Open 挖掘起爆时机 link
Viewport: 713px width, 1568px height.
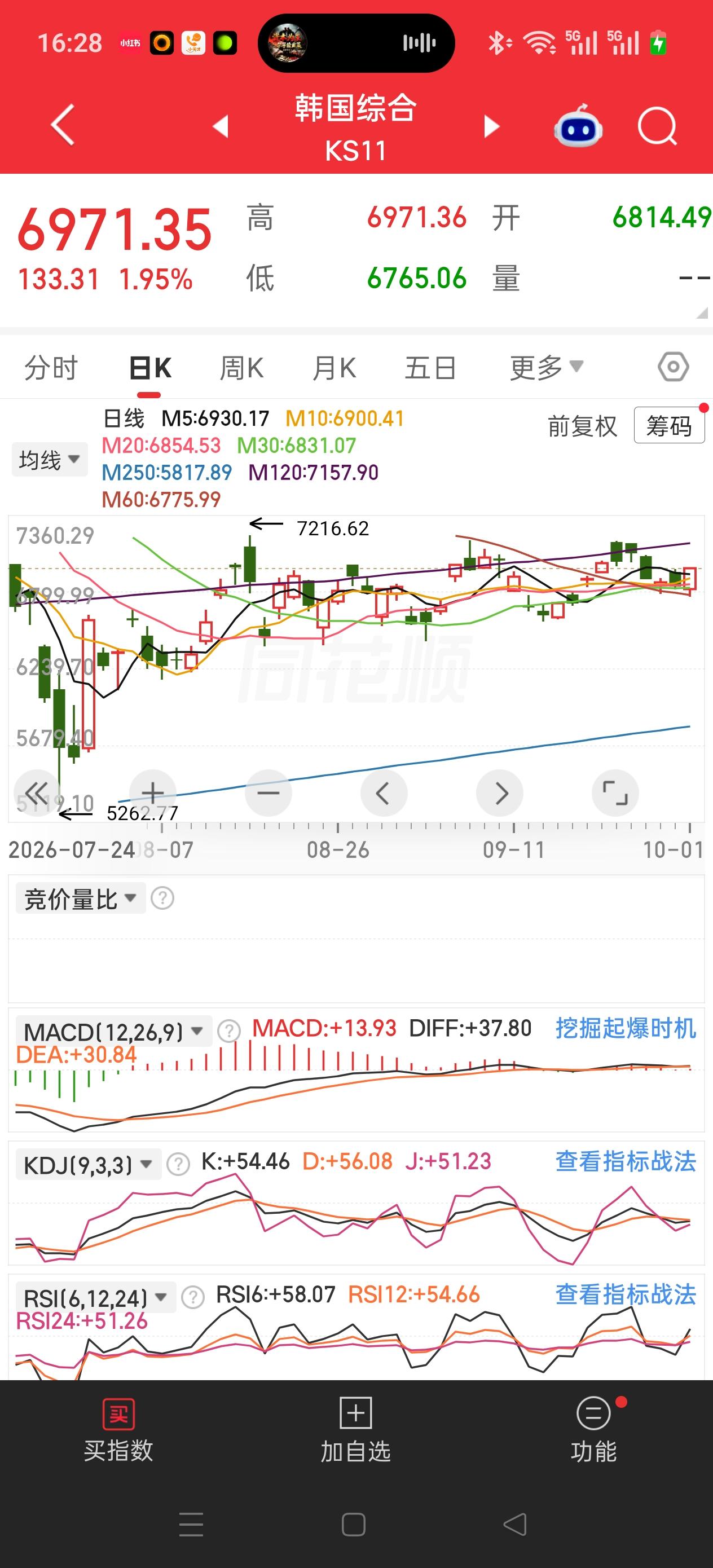[626, 1028]
